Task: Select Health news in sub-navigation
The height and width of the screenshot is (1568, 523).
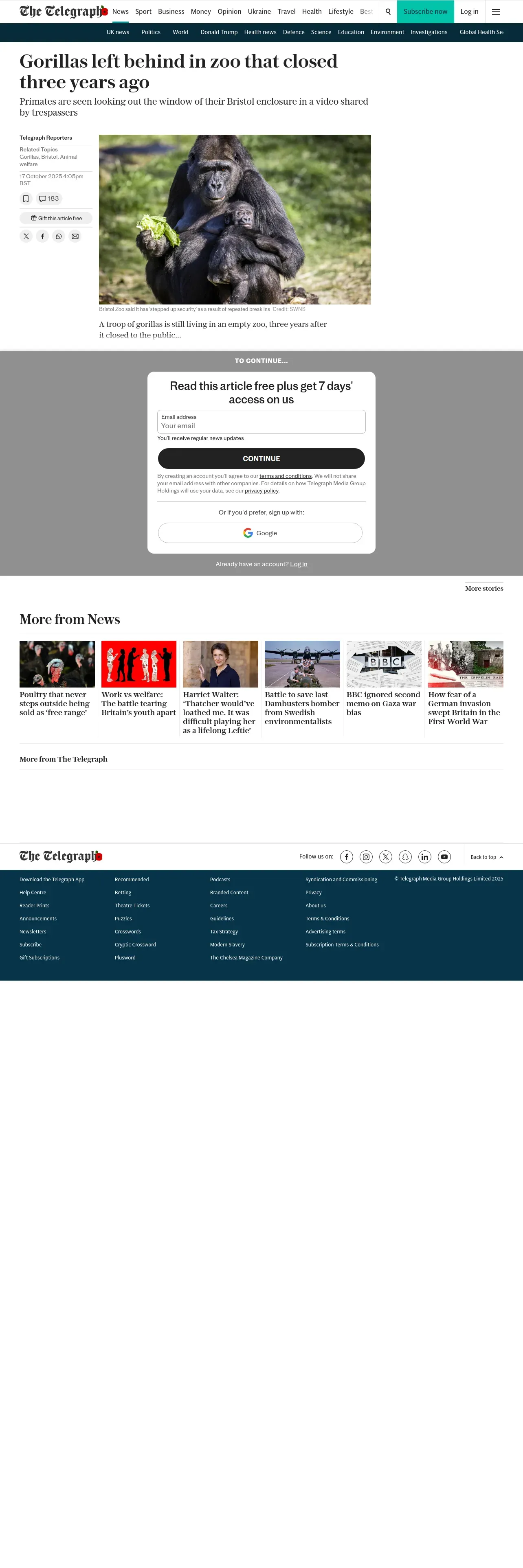Action: coord(260,32)
